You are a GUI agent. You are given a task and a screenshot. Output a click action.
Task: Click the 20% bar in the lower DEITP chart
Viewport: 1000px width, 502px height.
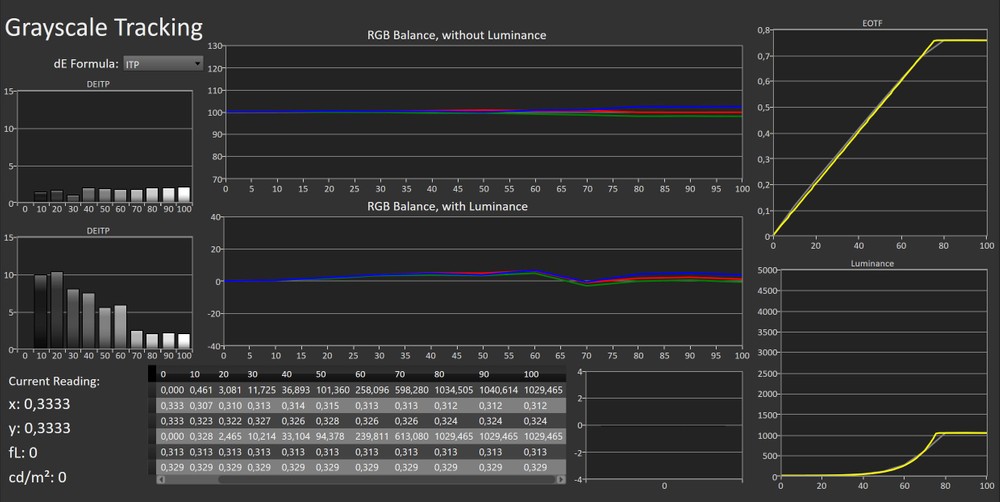(x=56, y=310)
